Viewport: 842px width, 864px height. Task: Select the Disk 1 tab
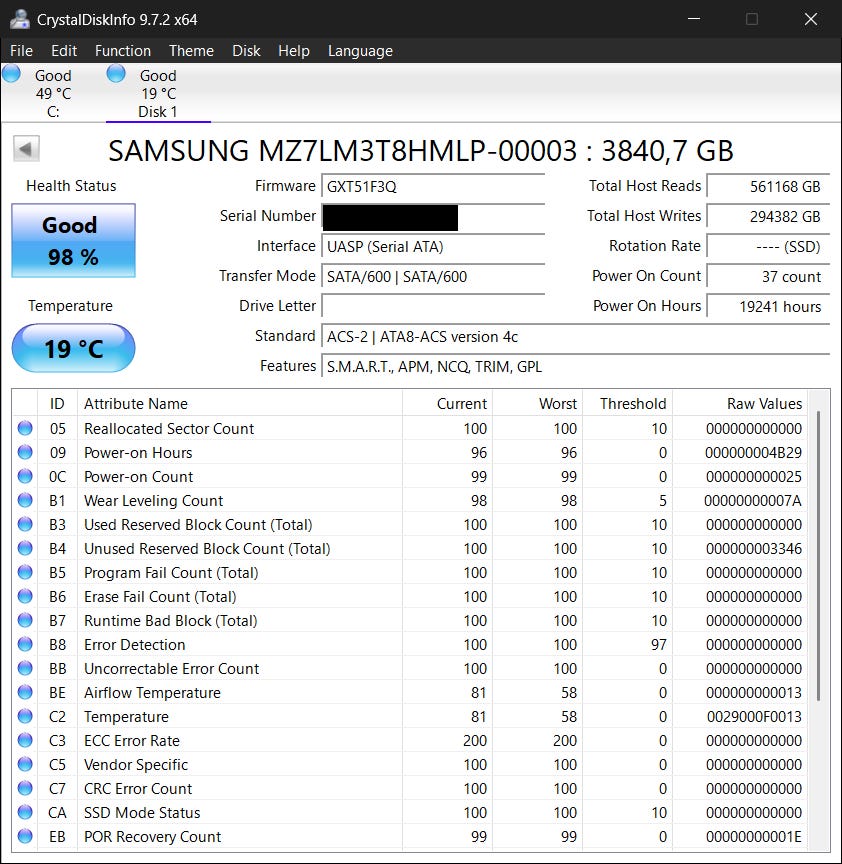(157, 93)
